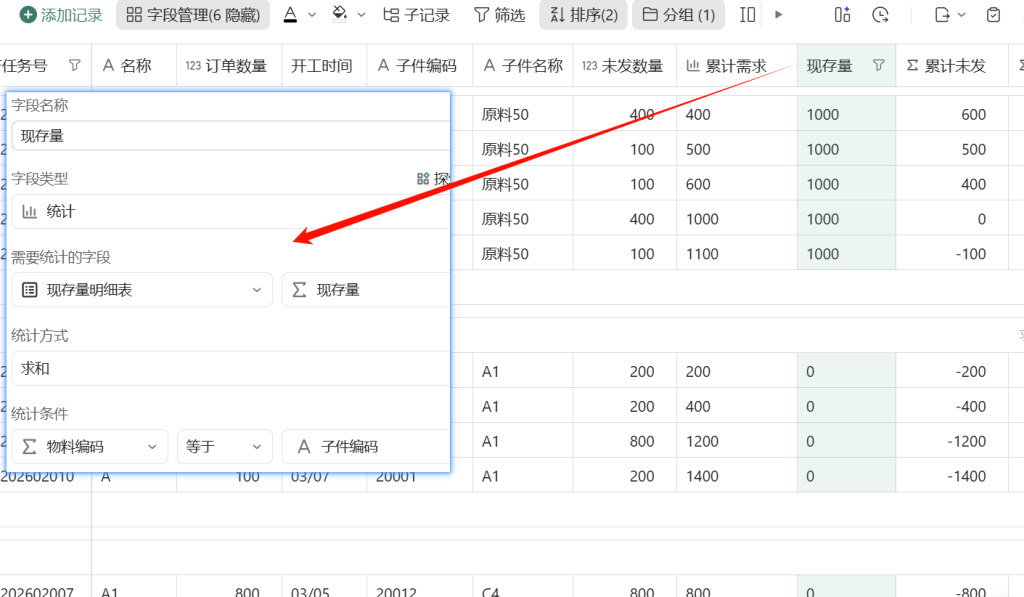The width and height of the screenshot is (1024, 597).
Task: Open the 子记录 sub-record option
Action: pos(416,14)
